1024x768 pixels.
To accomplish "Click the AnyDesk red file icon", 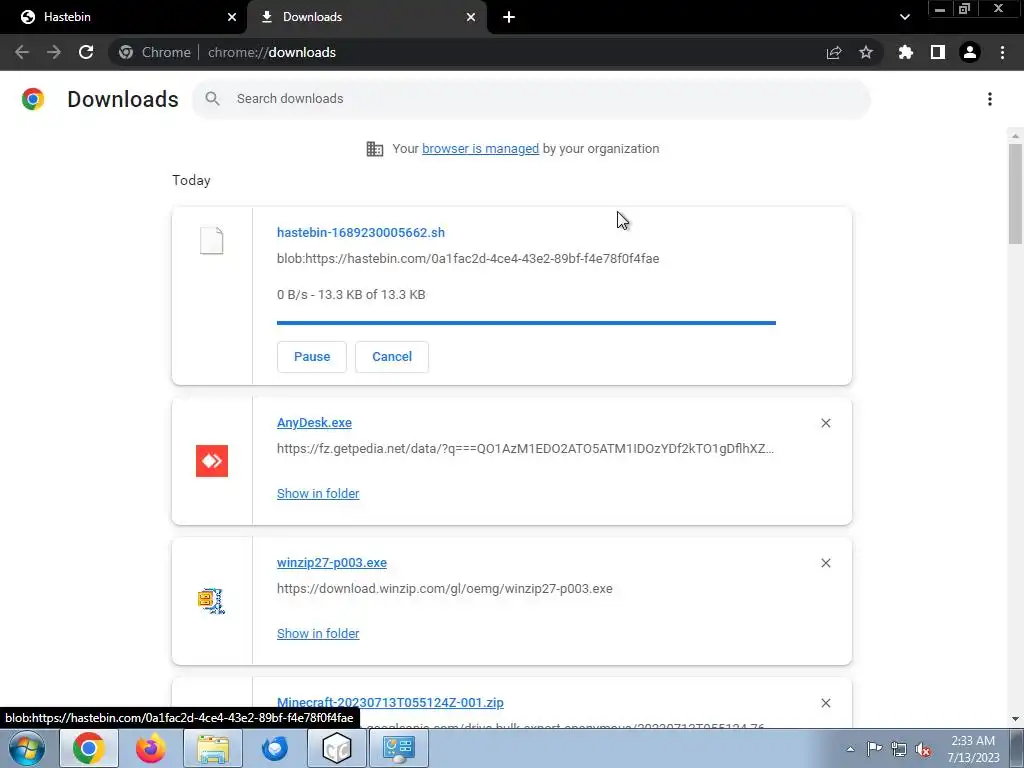I will click(x=212, y=460).
